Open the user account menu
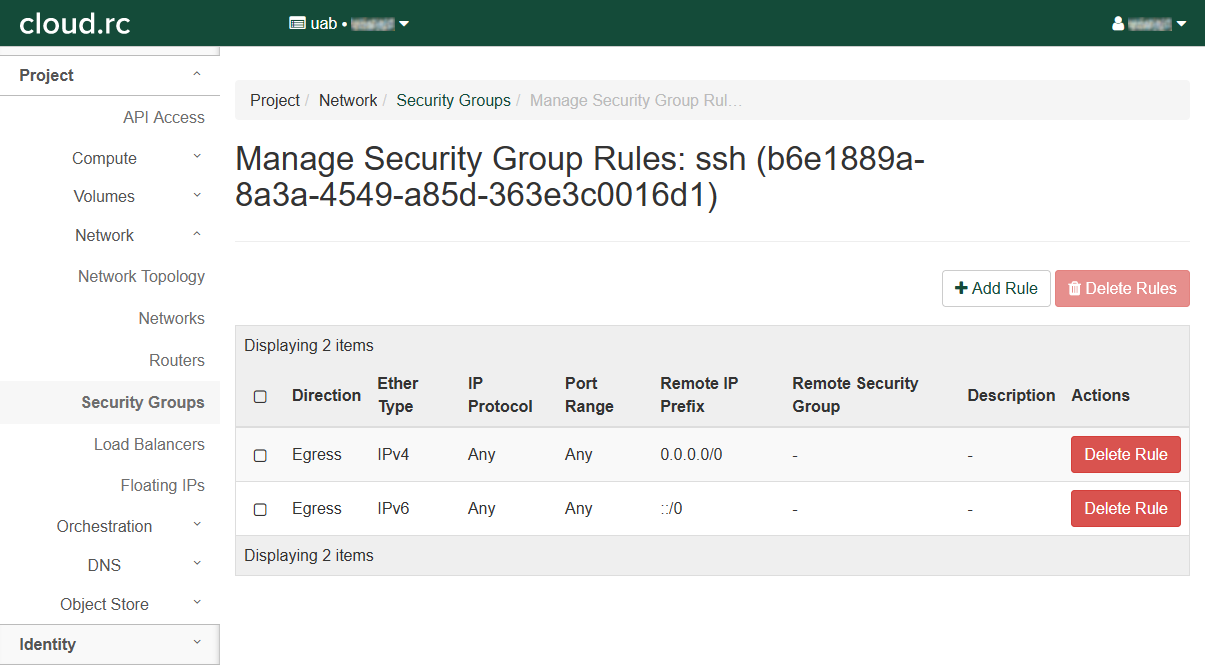 pyautogui.click(x=1149, y=24)
